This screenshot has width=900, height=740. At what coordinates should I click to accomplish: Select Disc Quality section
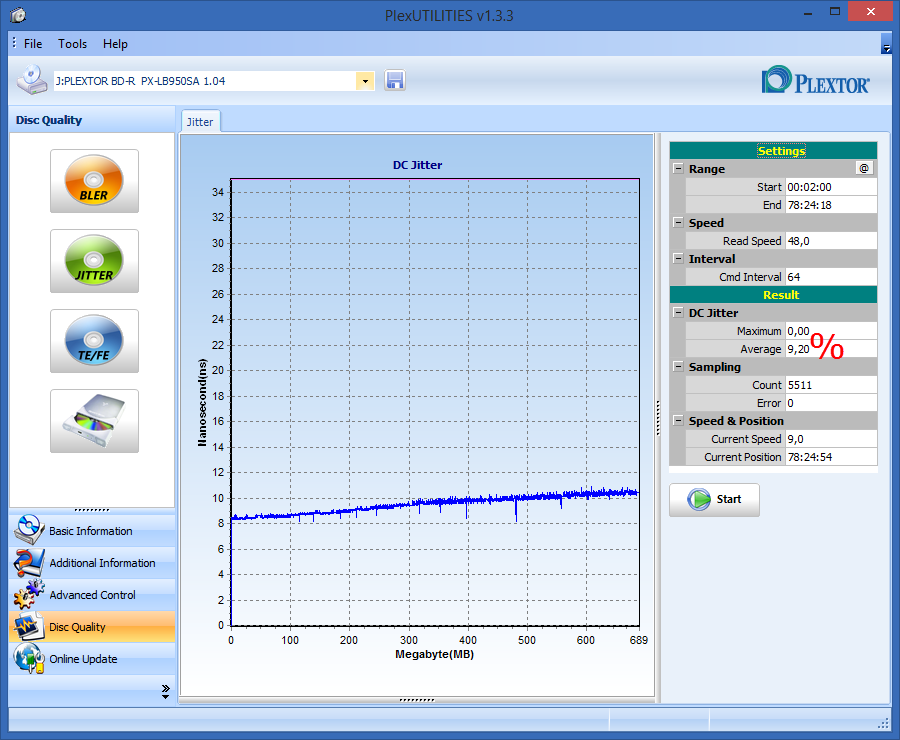pyautogui.click(x=92, y=626)
